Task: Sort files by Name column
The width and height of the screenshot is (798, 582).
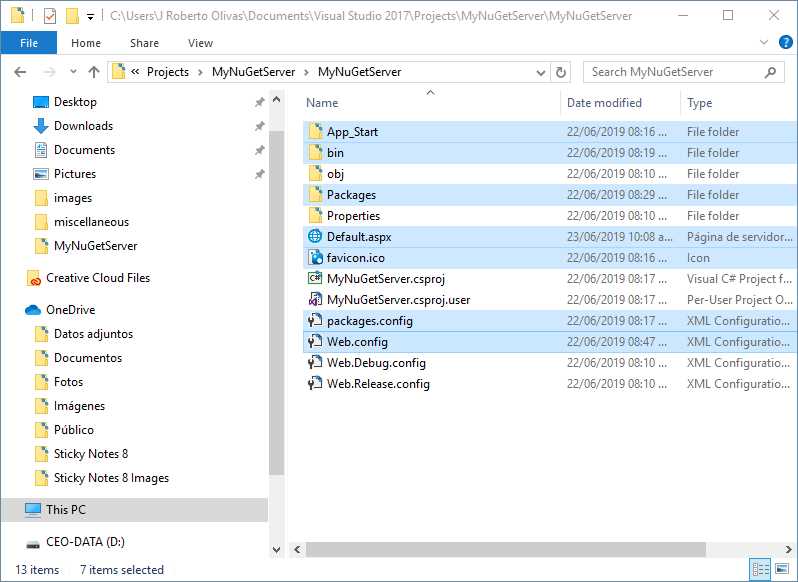Action: coord(322,103)
